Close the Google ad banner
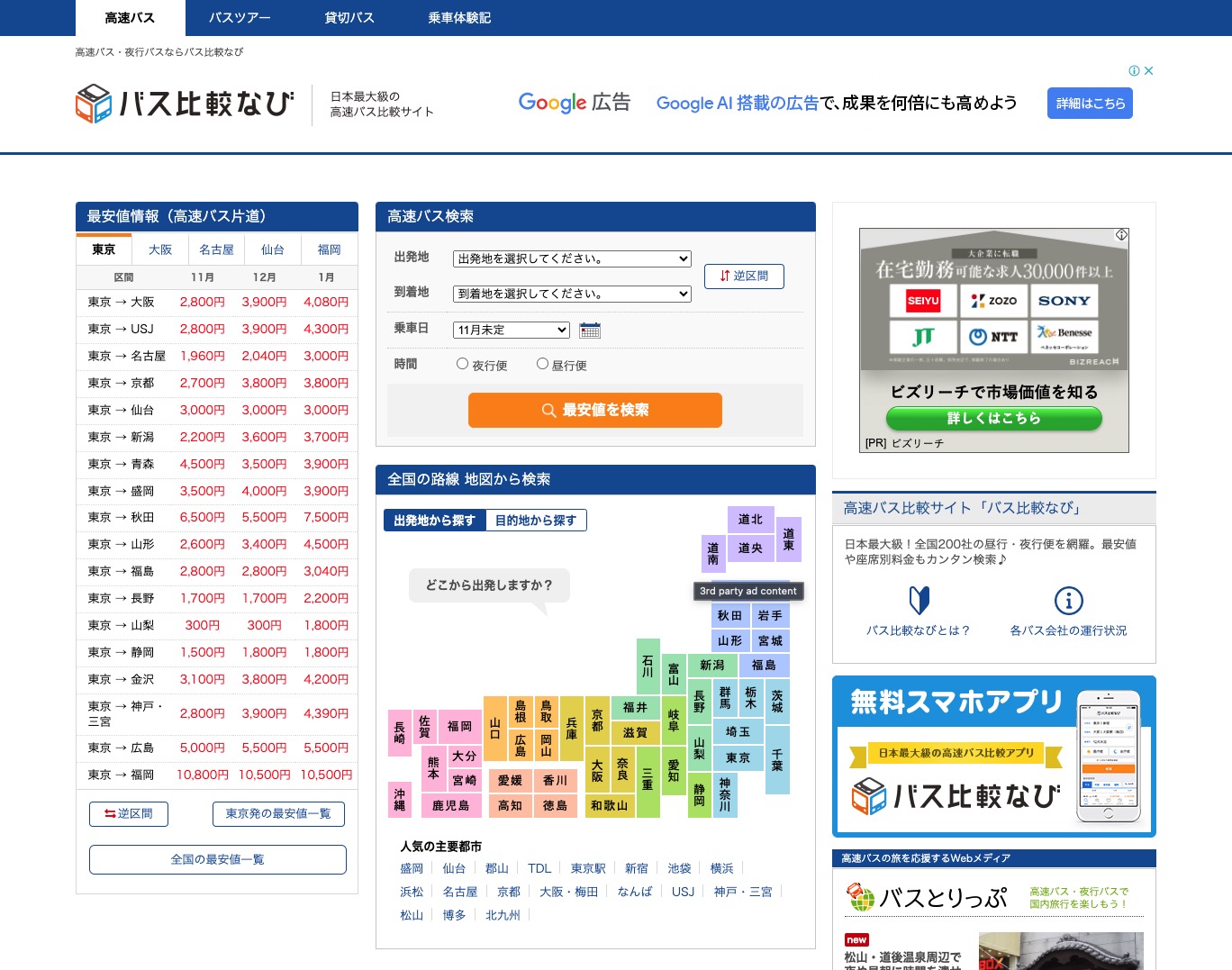1232x970 pixels. 1148,70
